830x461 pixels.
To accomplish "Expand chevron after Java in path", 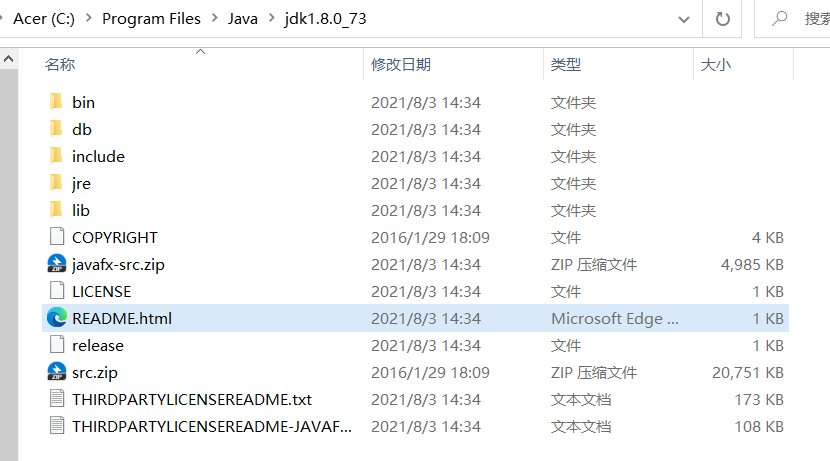I will [x=272, y=19].
